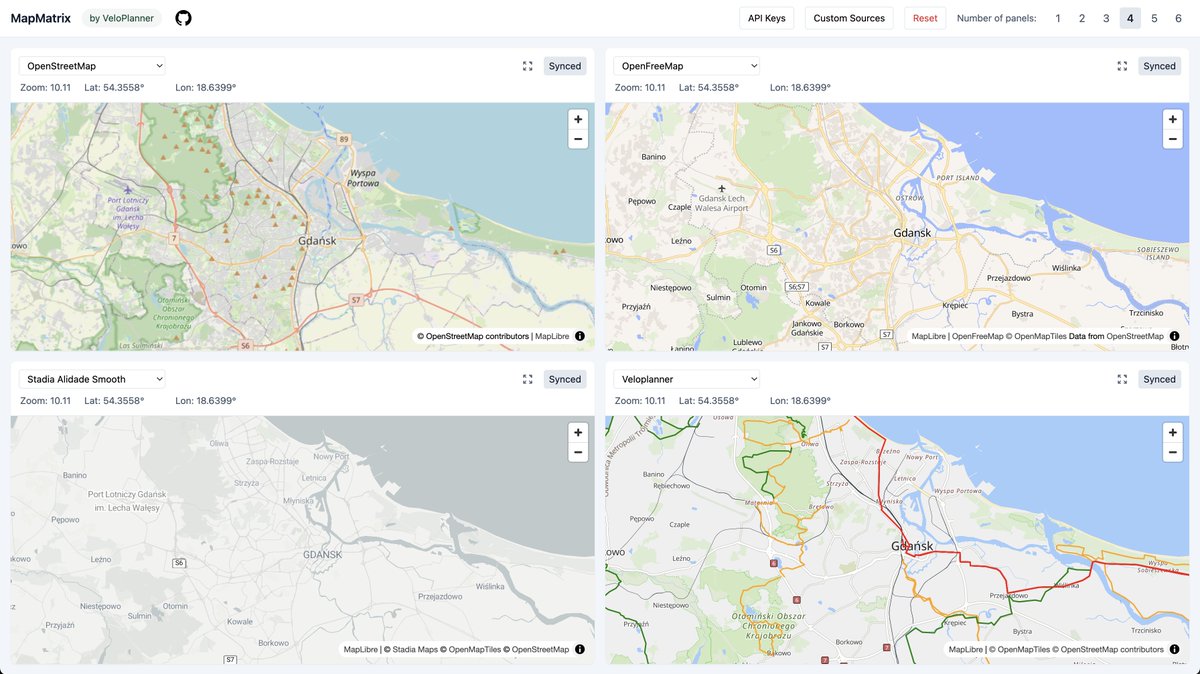Set number of panels to 5

(1154, 18)
